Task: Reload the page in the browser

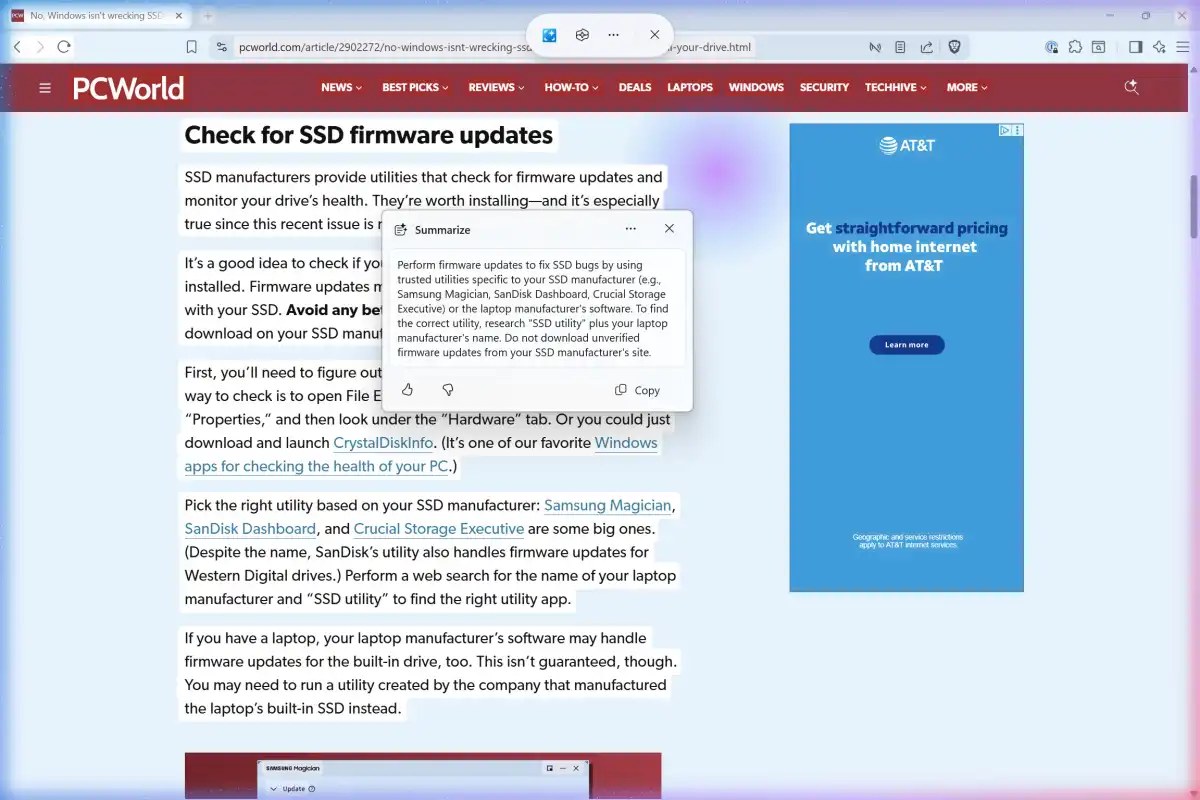Action: tap(64, 47)
